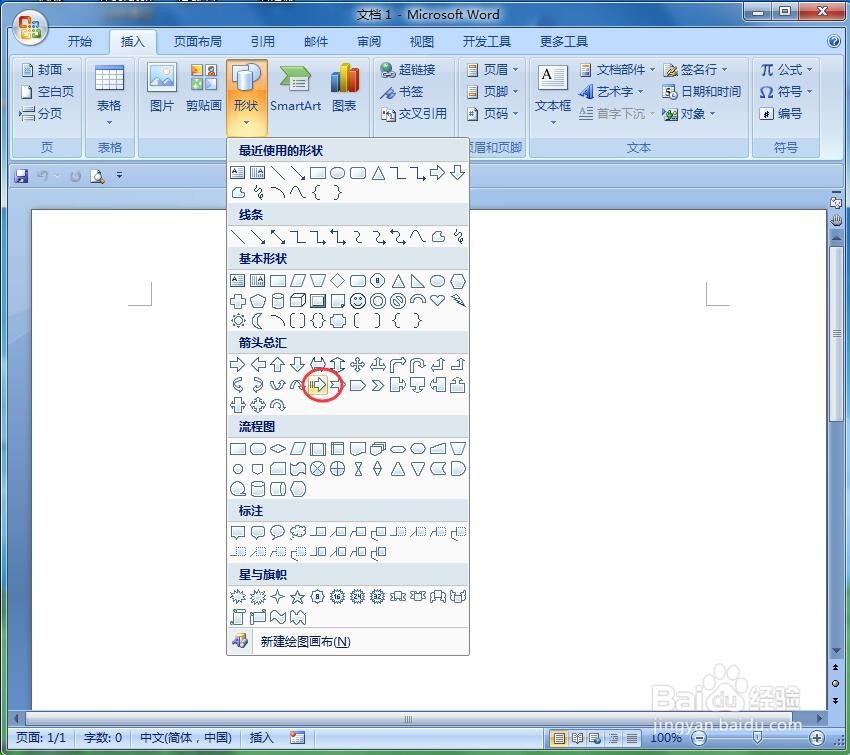The width and height of the screenshot is (850, 755).
Task: Switch to Web layout view button
Action: [595, 738]
